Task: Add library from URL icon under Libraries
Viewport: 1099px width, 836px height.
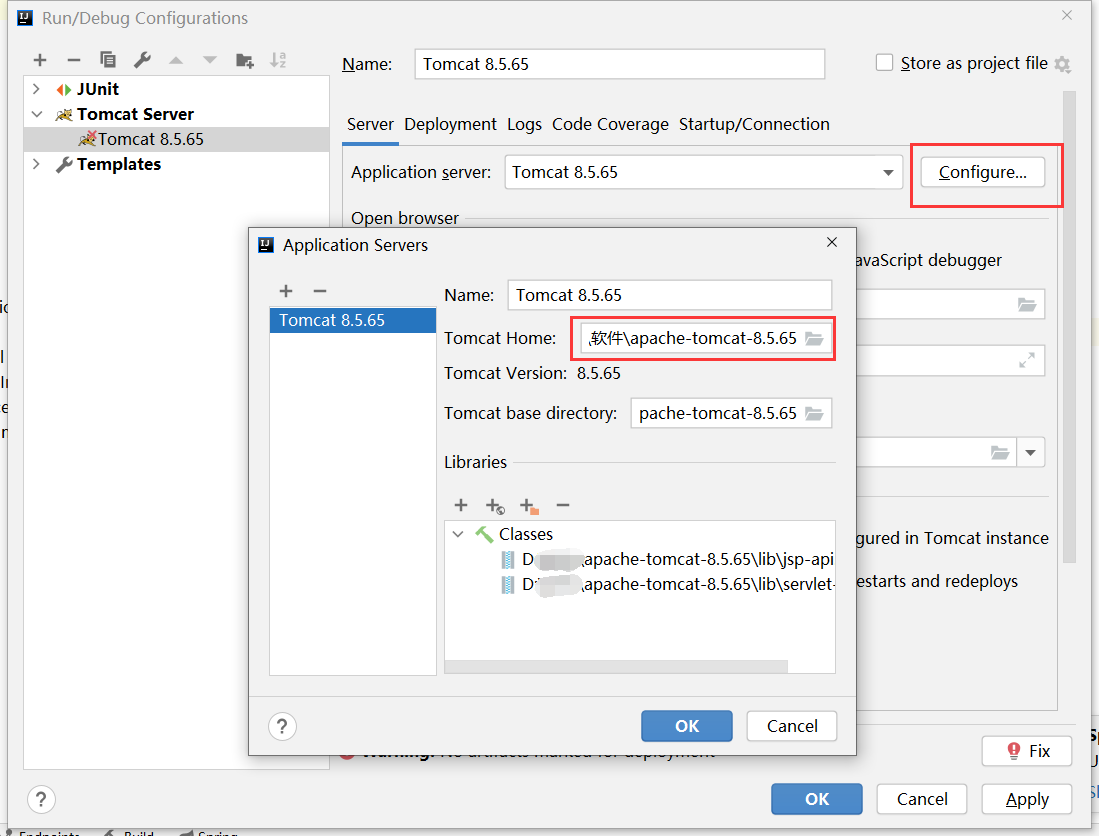Action: tap(495, 506)
